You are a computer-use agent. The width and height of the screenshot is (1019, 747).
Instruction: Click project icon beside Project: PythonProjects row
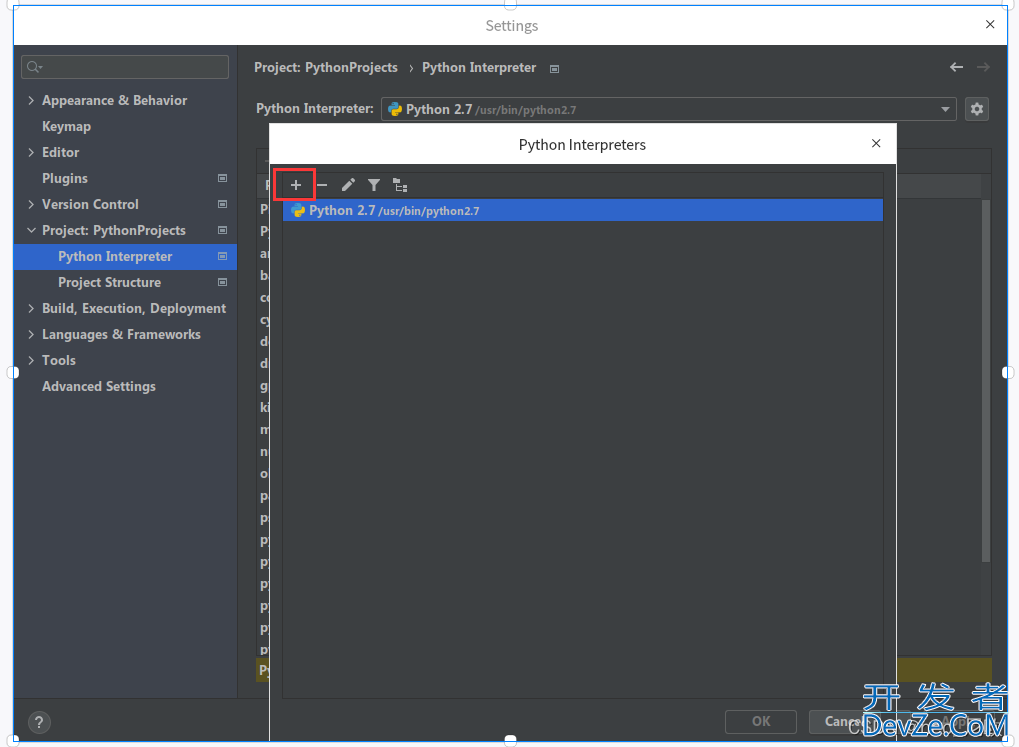[x=222, y=230]
